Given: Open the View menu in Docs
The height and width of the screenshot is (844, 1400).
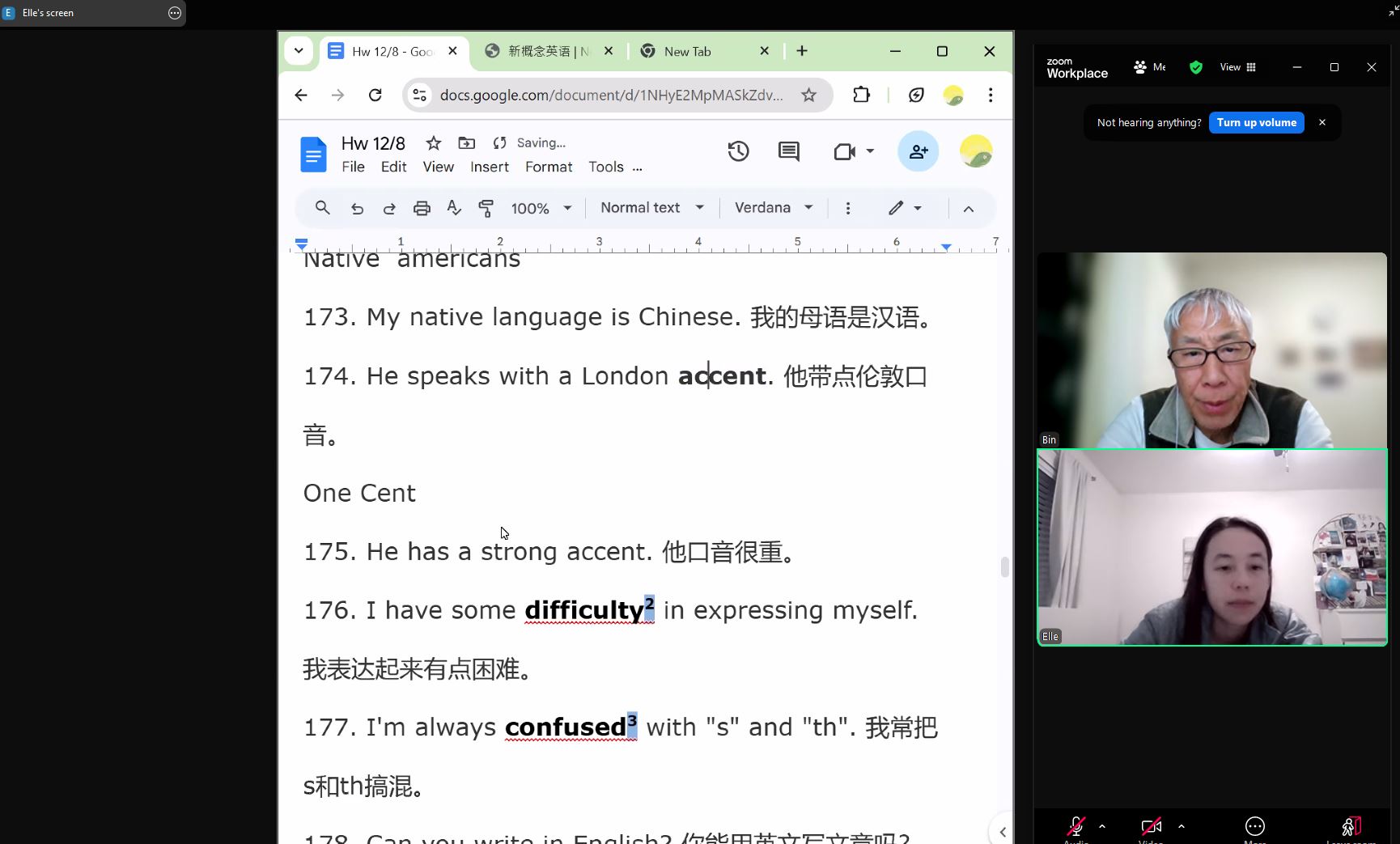Looking at the screenshot, I should click(x=438, y=167).
